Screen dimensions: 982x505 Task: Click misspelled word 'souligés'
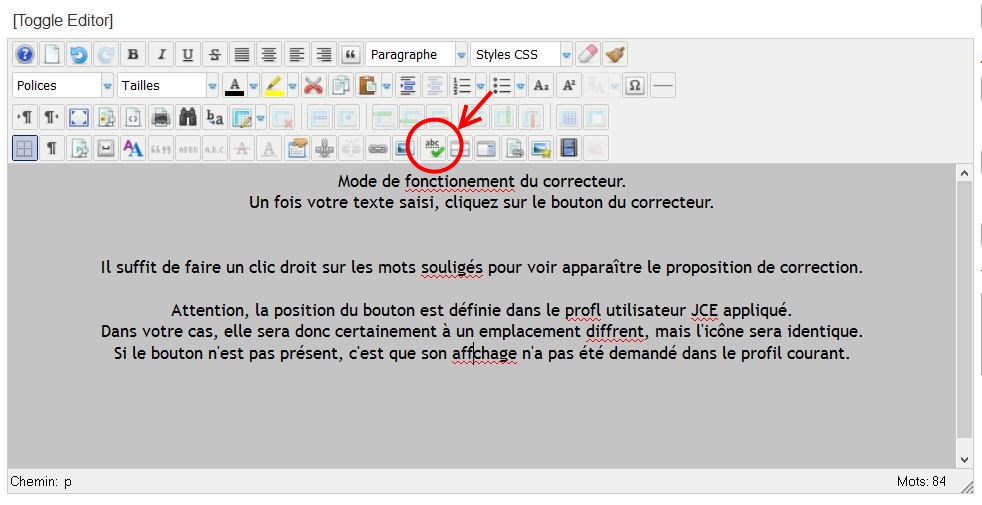click(452, 268)
